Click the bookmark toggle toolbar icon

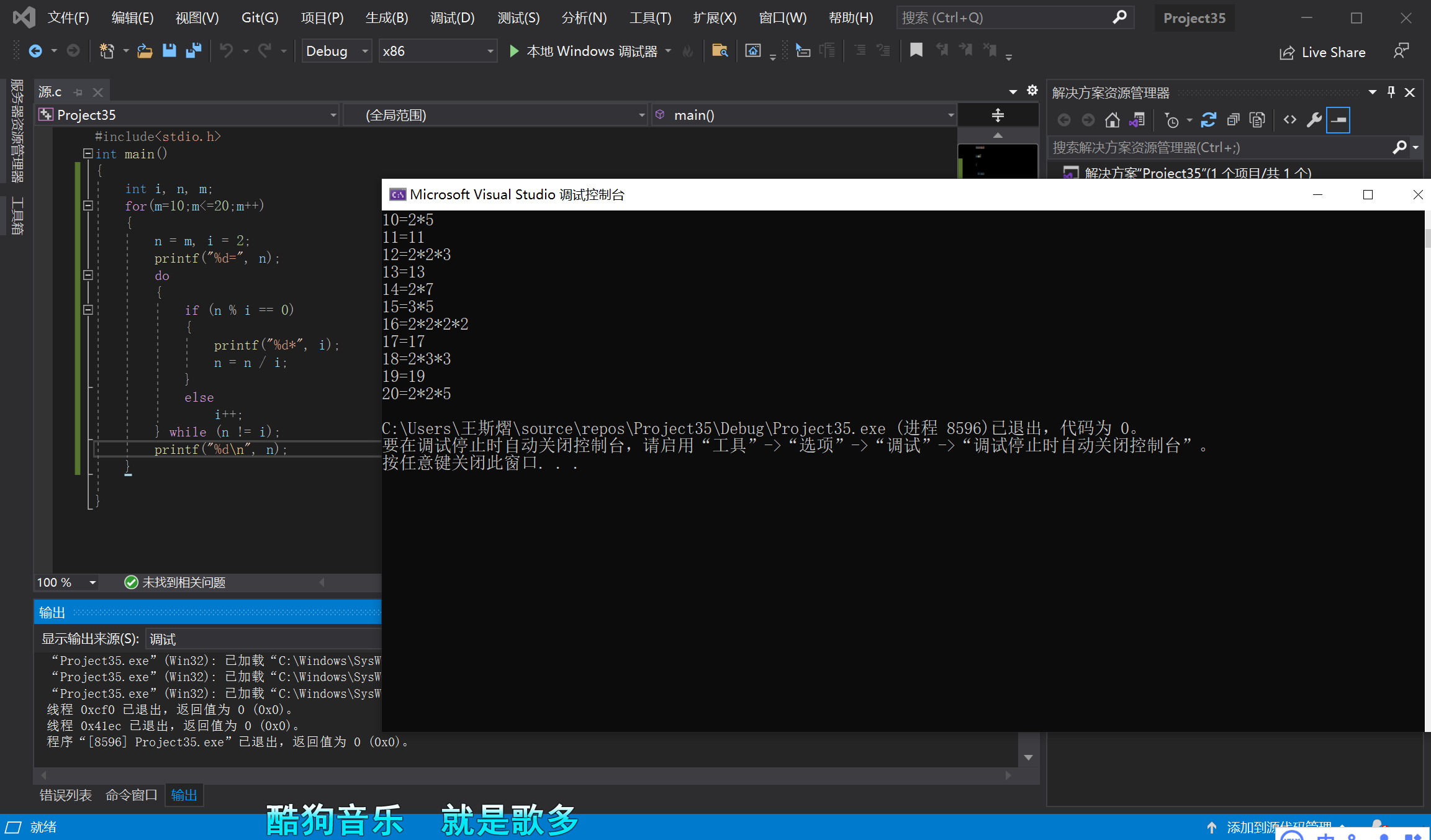click(x=916, y=51)
